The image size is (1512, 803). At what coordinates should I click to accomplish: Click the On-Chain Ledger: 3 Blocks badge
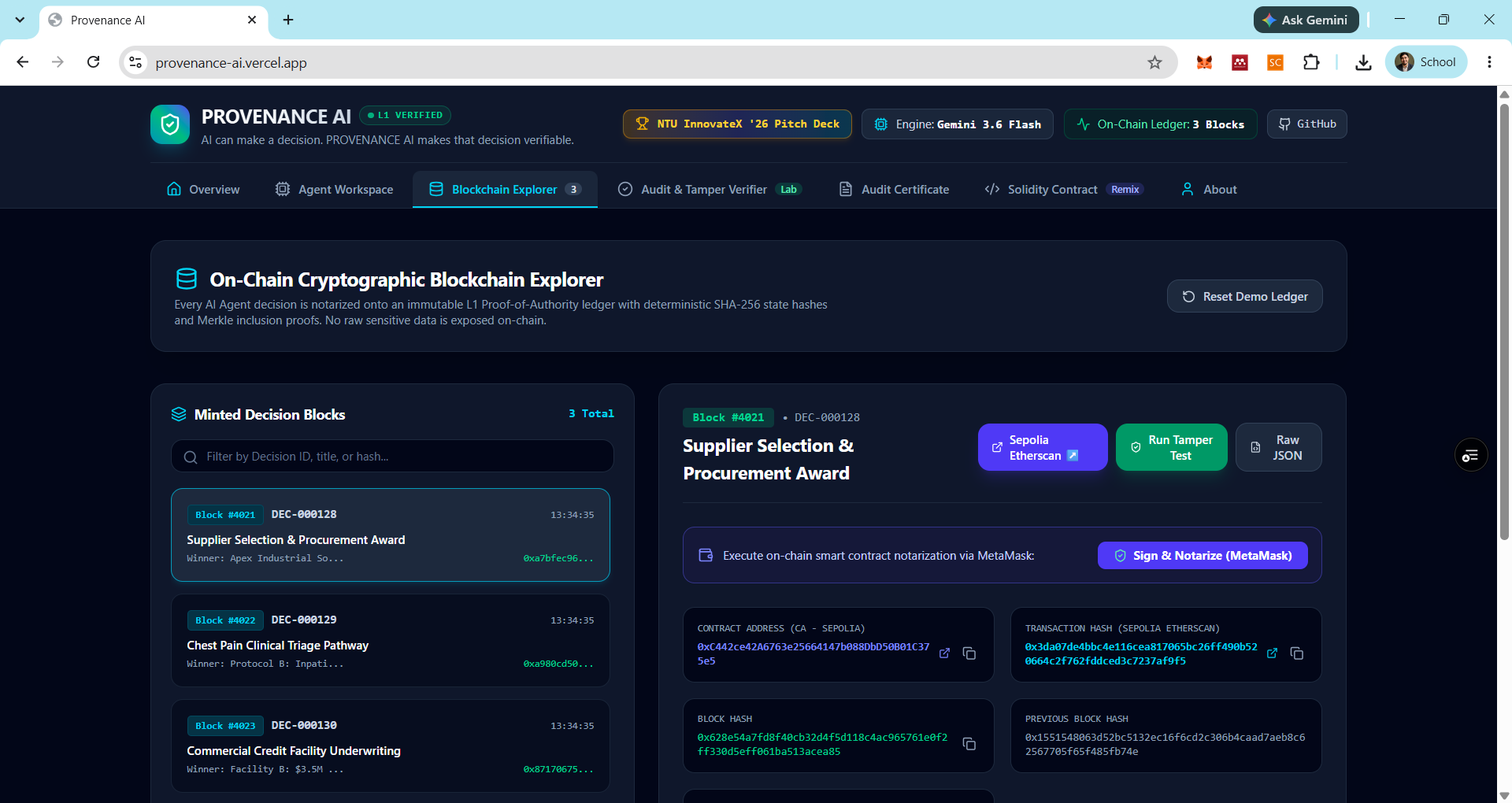coord(1161,124)
